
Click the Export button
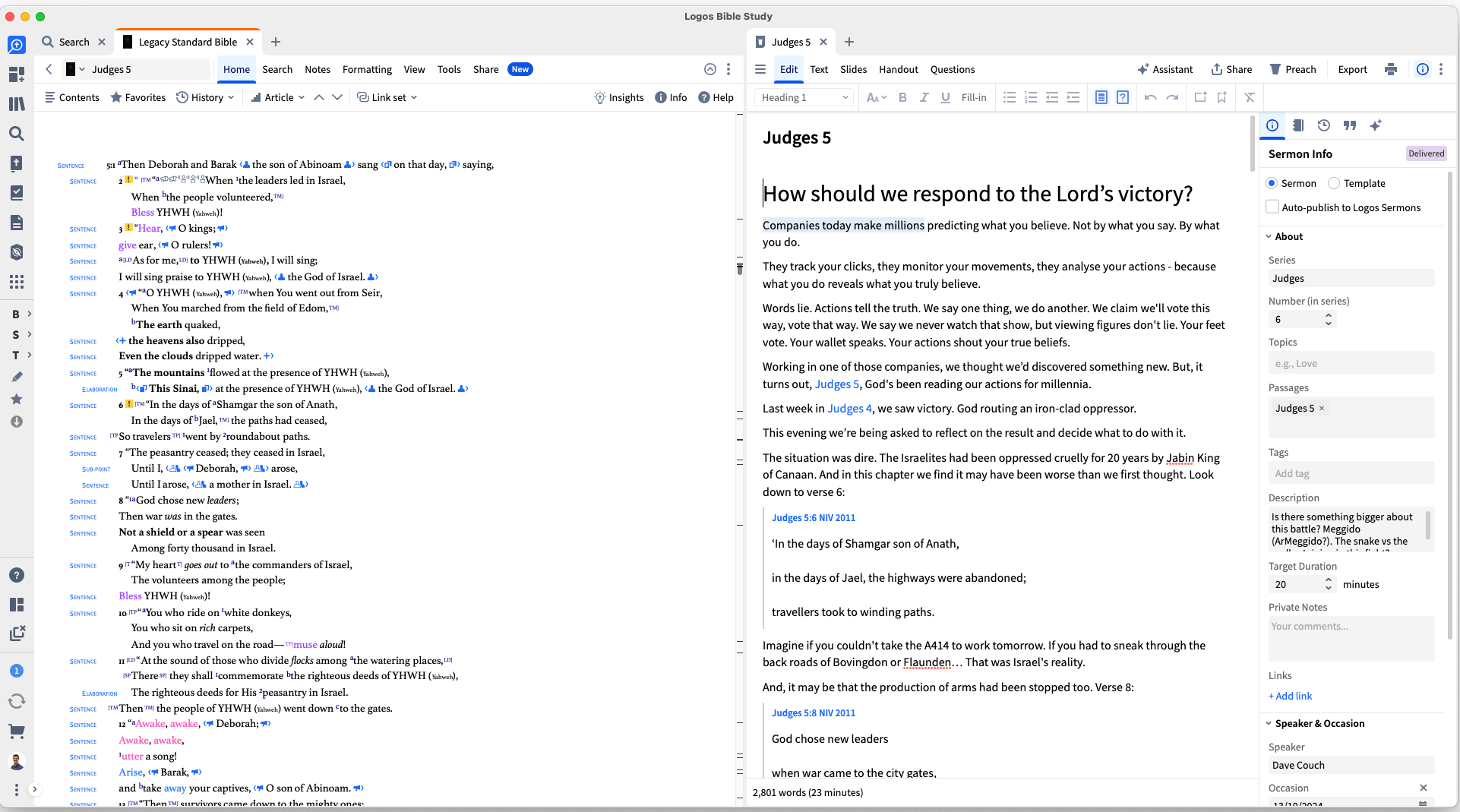click(x=1352, y=69)
